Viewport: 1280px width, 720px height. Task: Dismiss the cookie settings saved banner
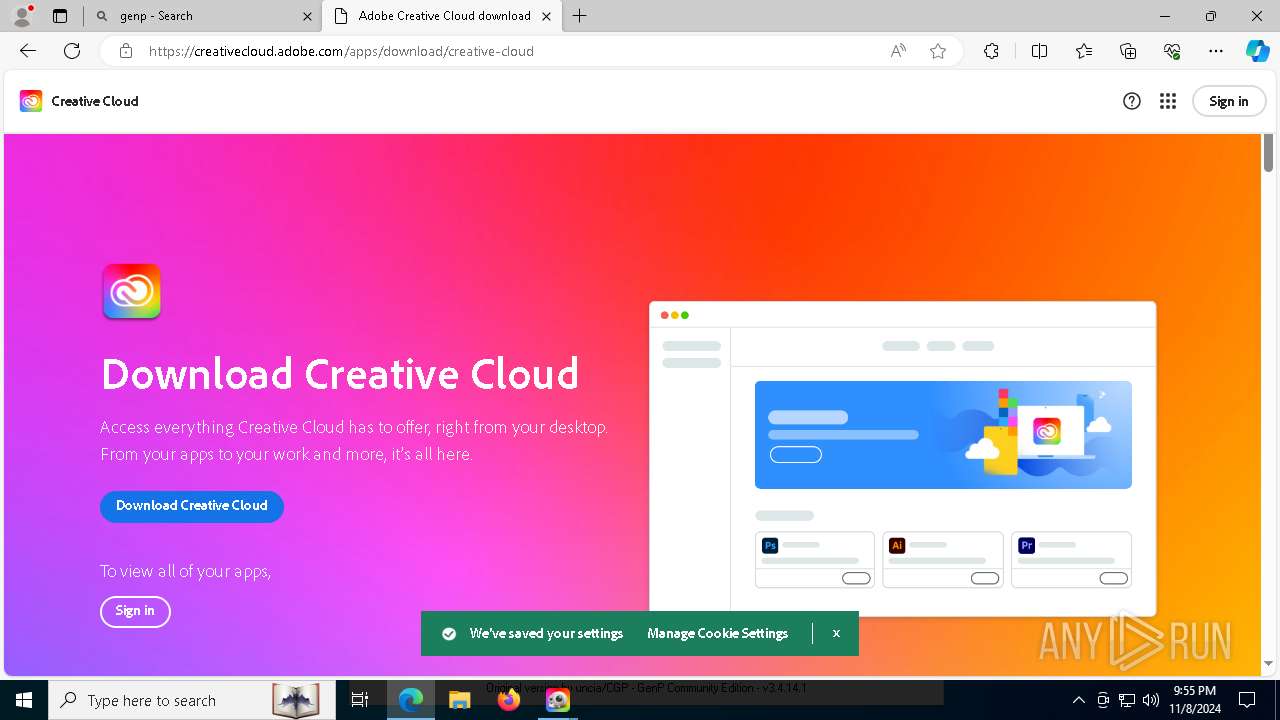836,634
